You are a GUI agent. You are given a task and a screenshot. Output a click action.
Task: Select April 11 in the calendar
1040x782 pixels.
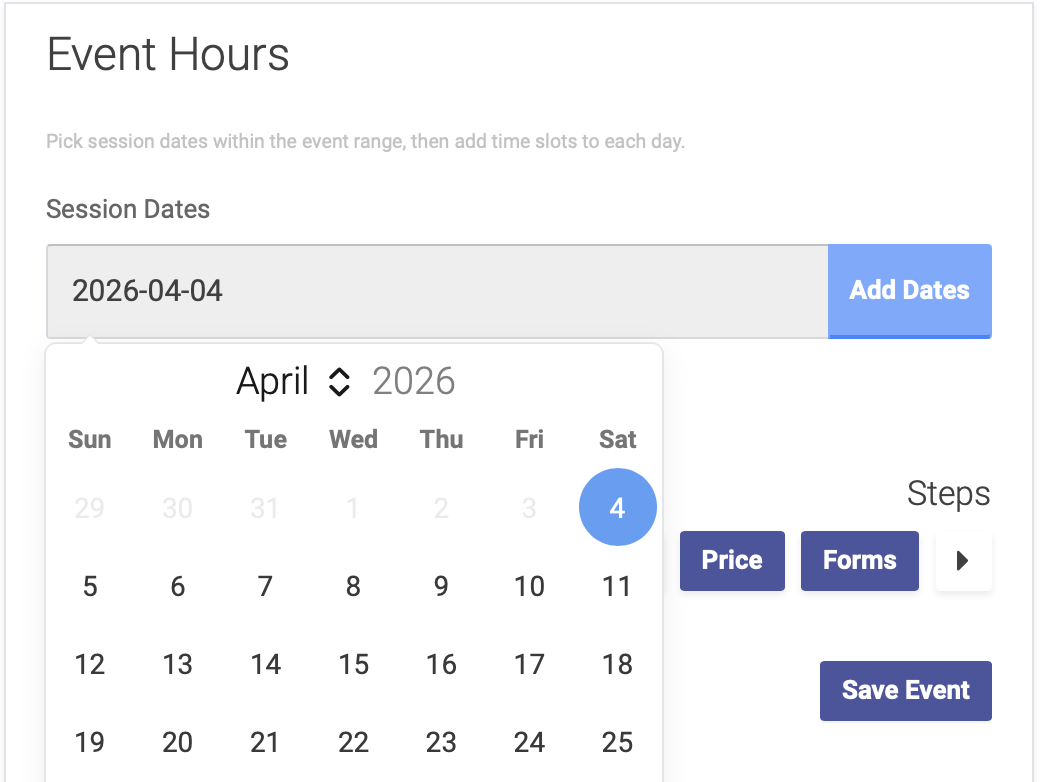(617, 586)
